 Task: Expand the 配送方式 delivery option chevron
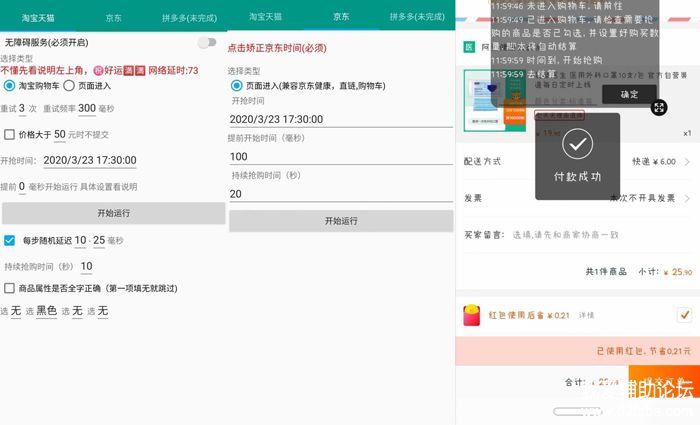tap(688, 161)
